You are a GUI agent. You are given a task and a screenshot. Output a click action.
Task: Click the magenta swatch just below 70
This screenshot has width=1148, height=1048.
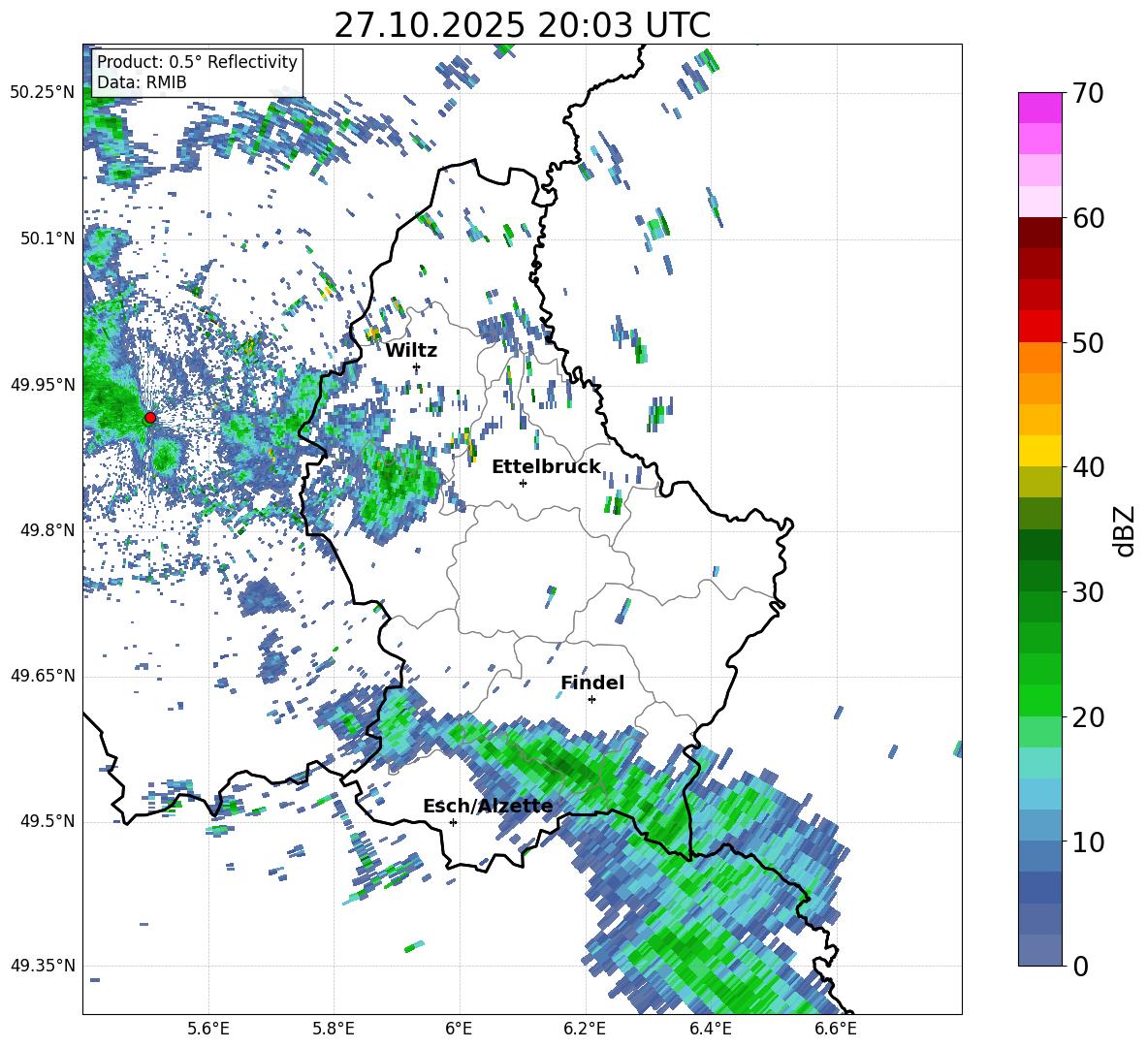(1040, 108)
